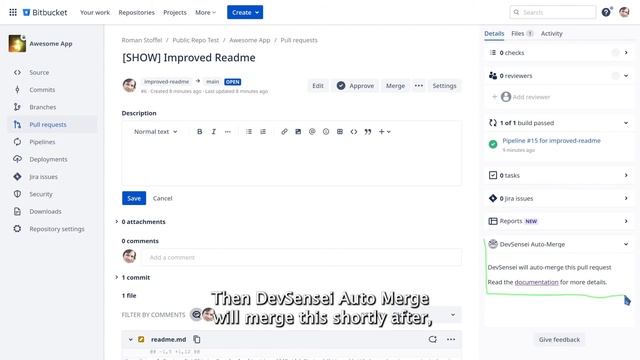Viewport: 640px width, 360px height.
Task: Click the Merge button
Action: pyautogui.click(x=396, y=86)
